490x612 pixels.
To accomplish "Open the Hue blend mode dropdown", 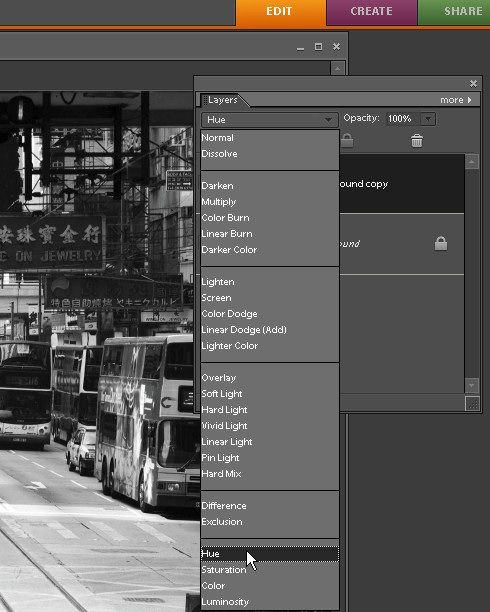I will [269, 119].
